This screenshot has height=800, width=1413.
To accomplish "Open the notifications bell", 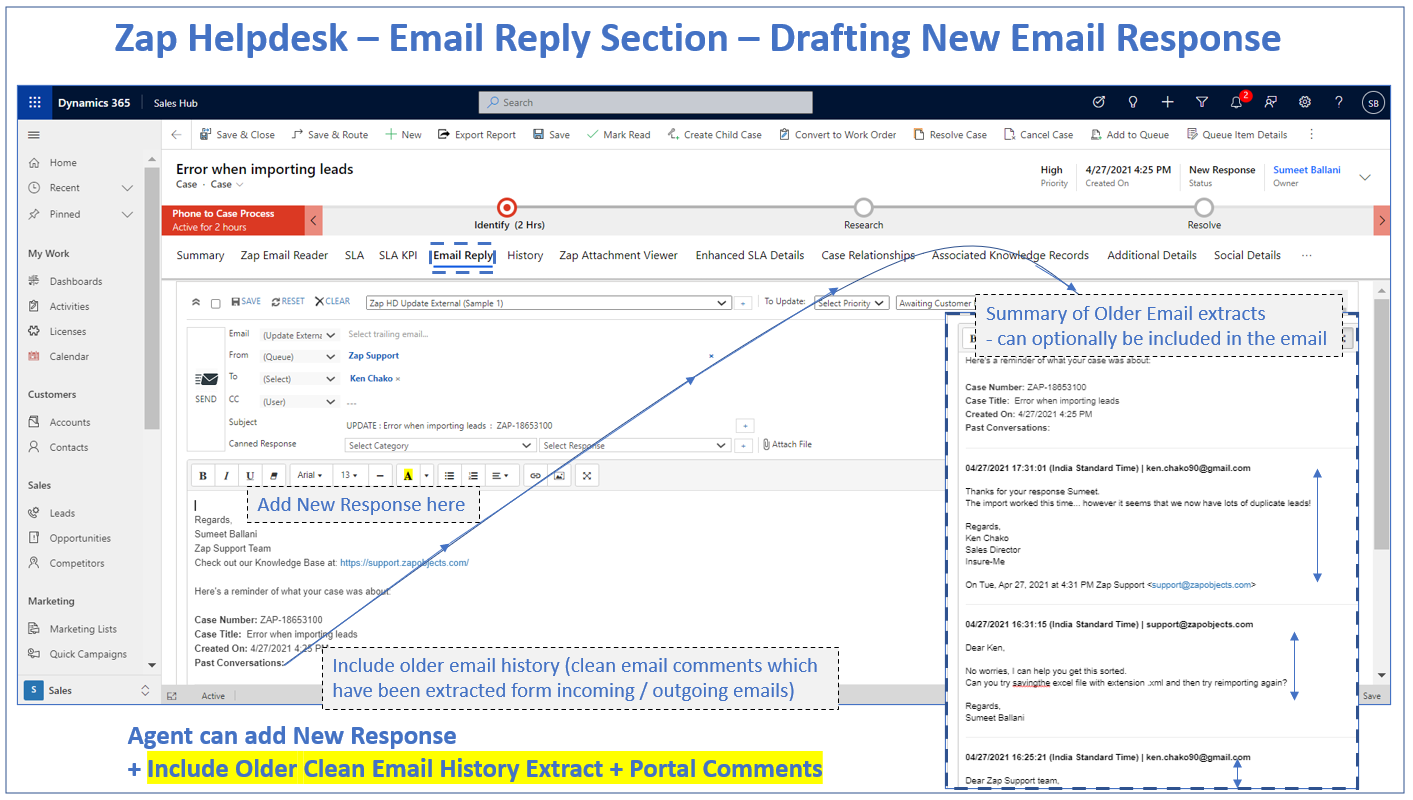I will [x=1237, y=102].
